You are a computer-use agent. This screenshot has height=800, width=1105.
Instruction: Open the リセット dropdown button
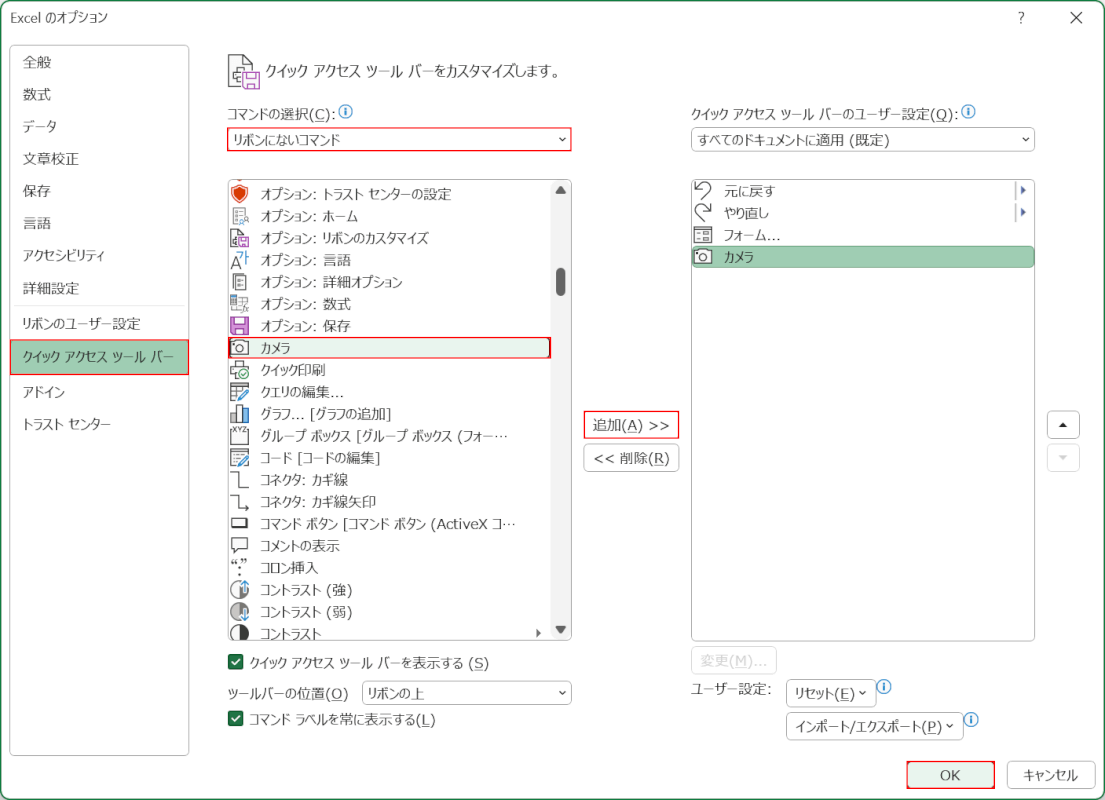click(830, 693)
